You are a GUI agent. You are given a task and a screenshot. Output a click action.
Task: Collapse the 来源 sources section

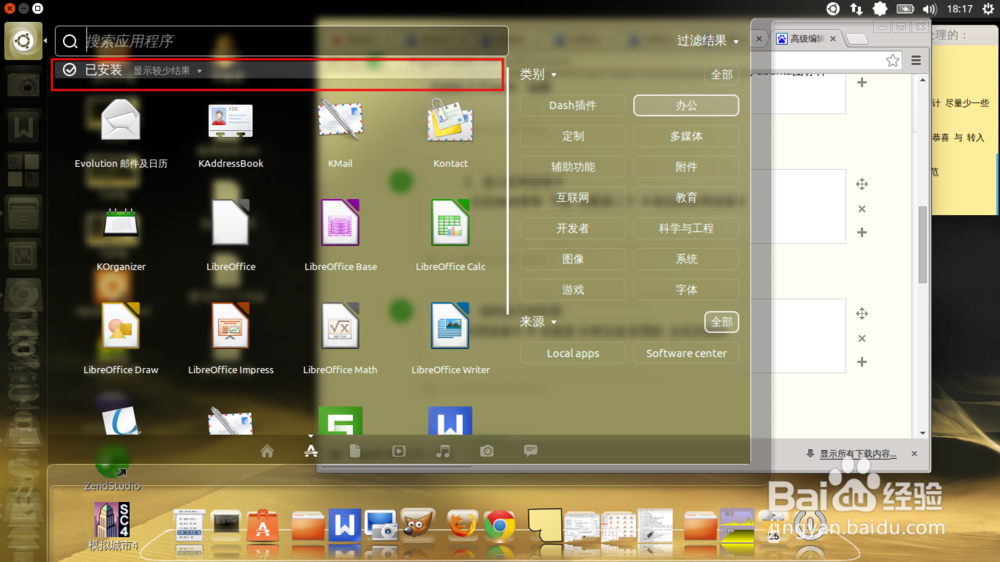click(x=538, y=322)
